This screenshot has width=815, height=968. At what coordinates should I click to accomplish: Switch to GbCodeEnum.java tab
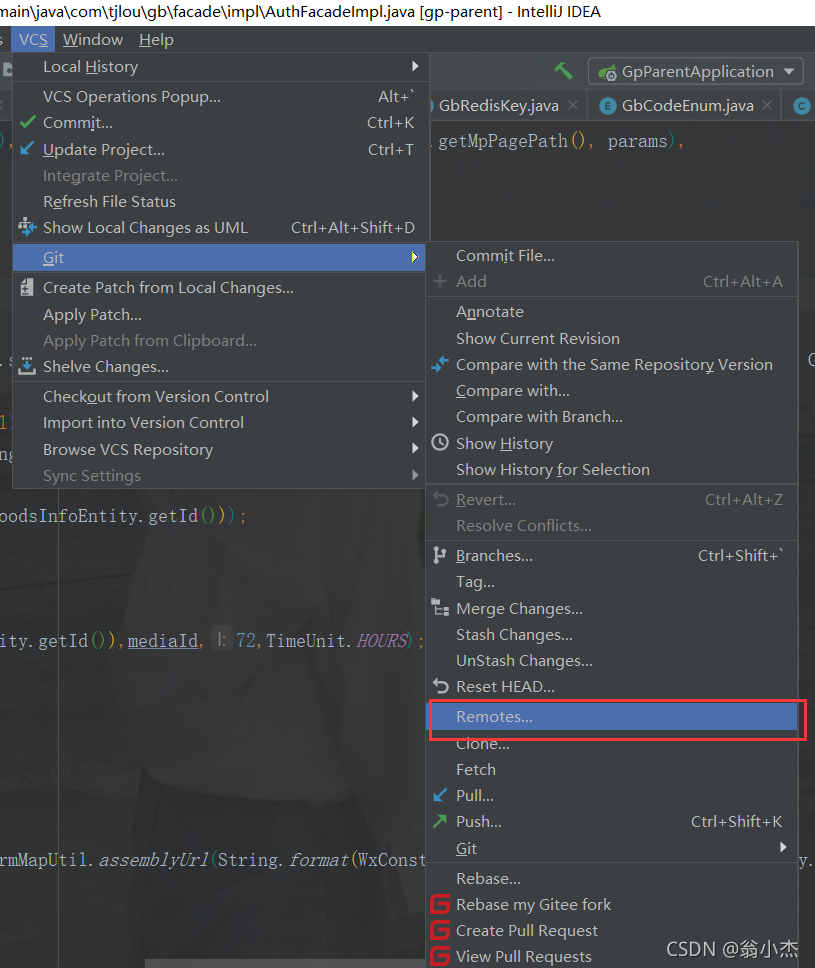click(687, 106)
